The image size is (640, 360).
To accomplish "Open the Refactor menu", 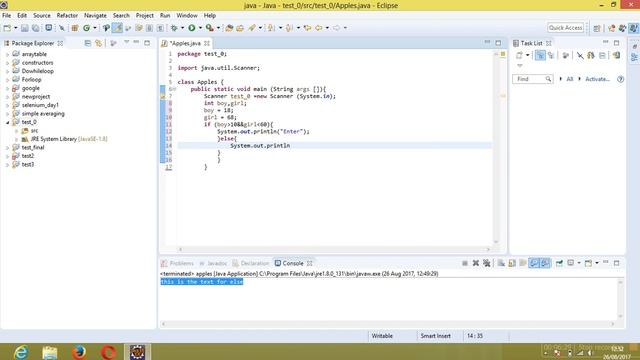I will [67, 16].
